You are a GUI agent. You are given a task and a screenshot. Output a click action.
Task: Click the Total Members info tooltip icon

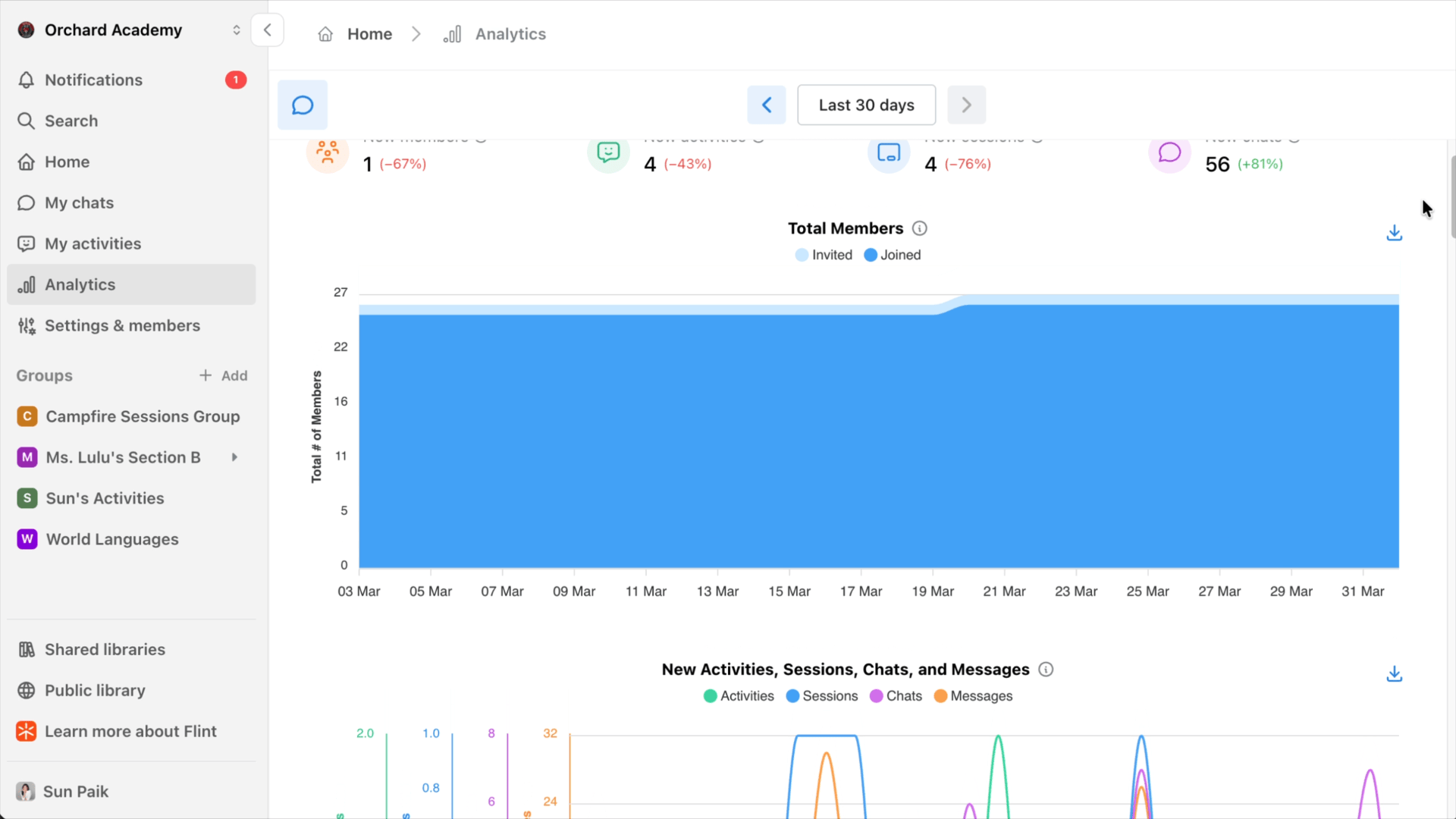920,227
